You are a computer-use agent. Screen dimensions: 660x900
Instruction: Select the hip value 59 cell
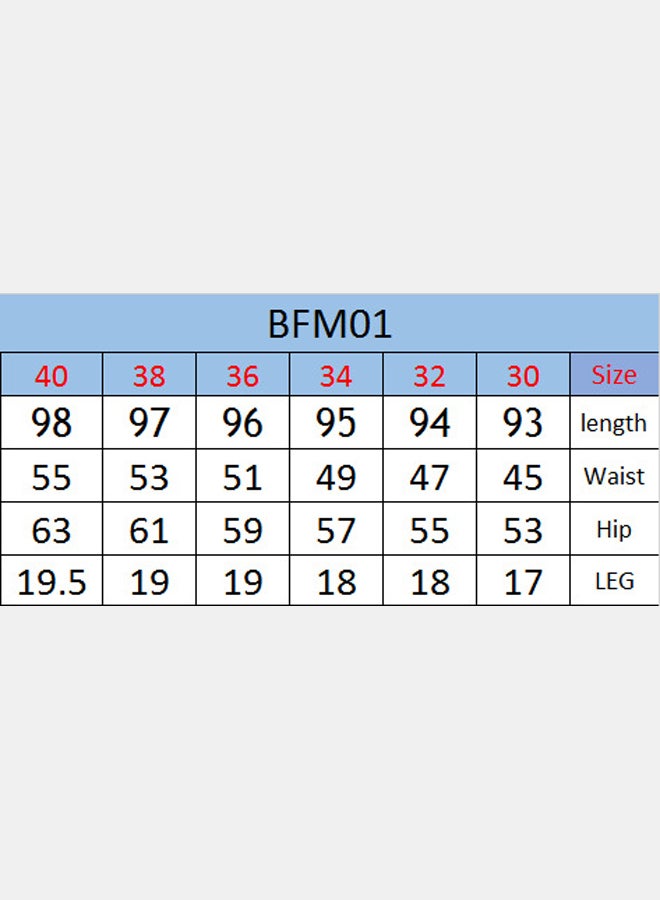pos(242,530)
